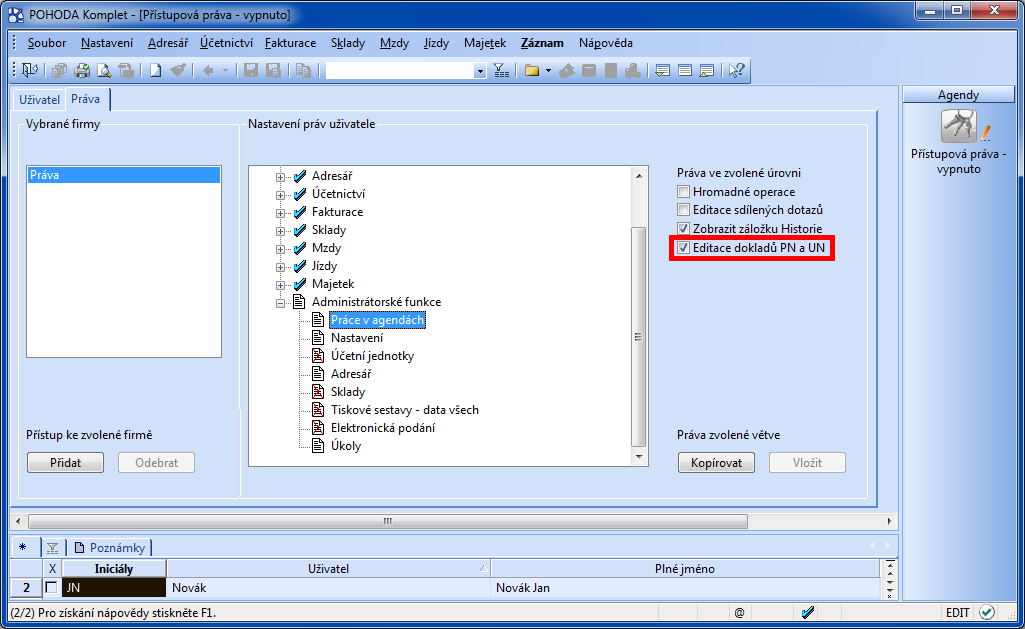Click the filter funnel icon in the toolbar
Screen dimensions: 1025x629
[x=501, y=70]
